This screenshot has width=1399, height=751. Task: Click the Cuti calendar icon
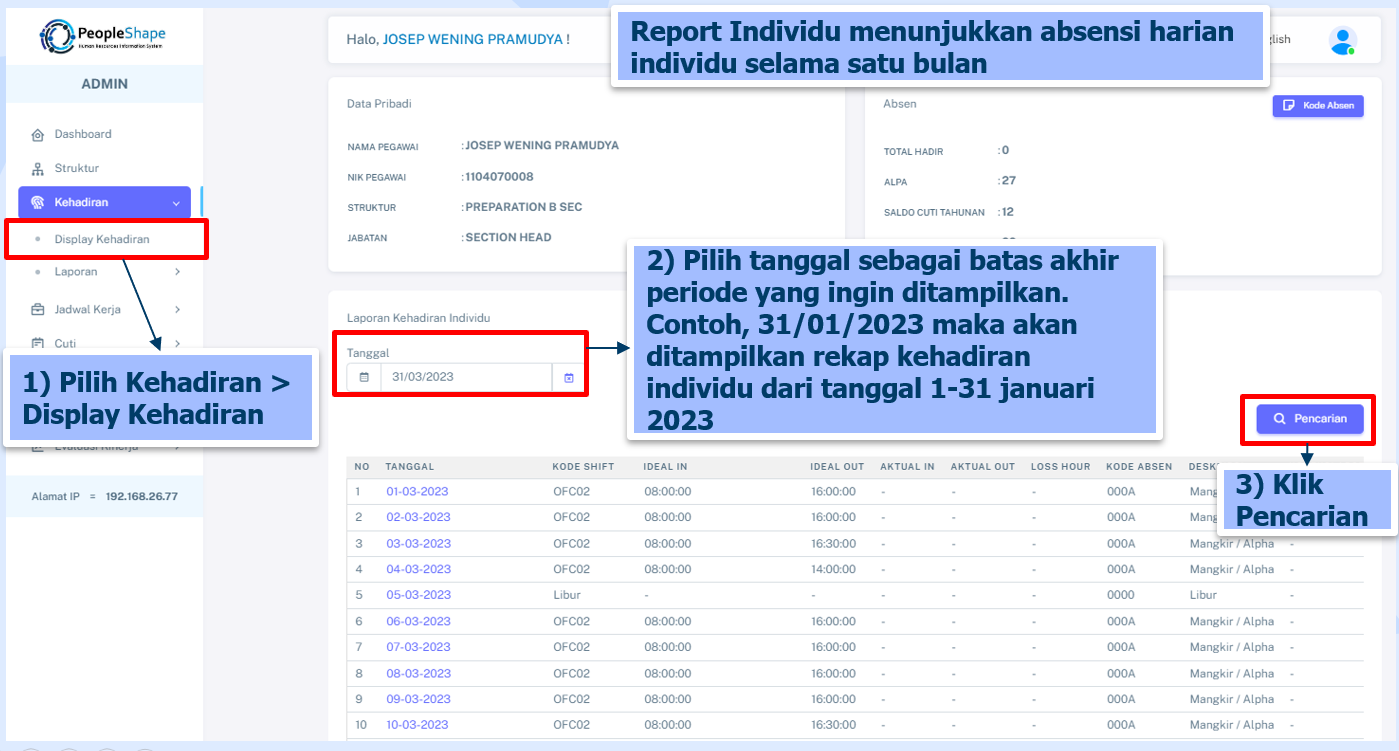coord(38,344)
